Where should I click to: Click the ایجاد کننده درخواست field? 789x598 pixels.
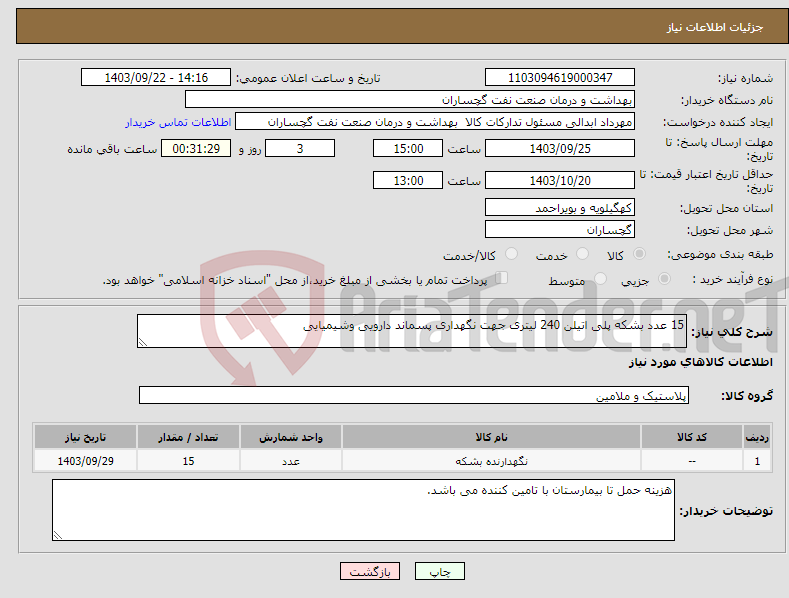(435, 122)
